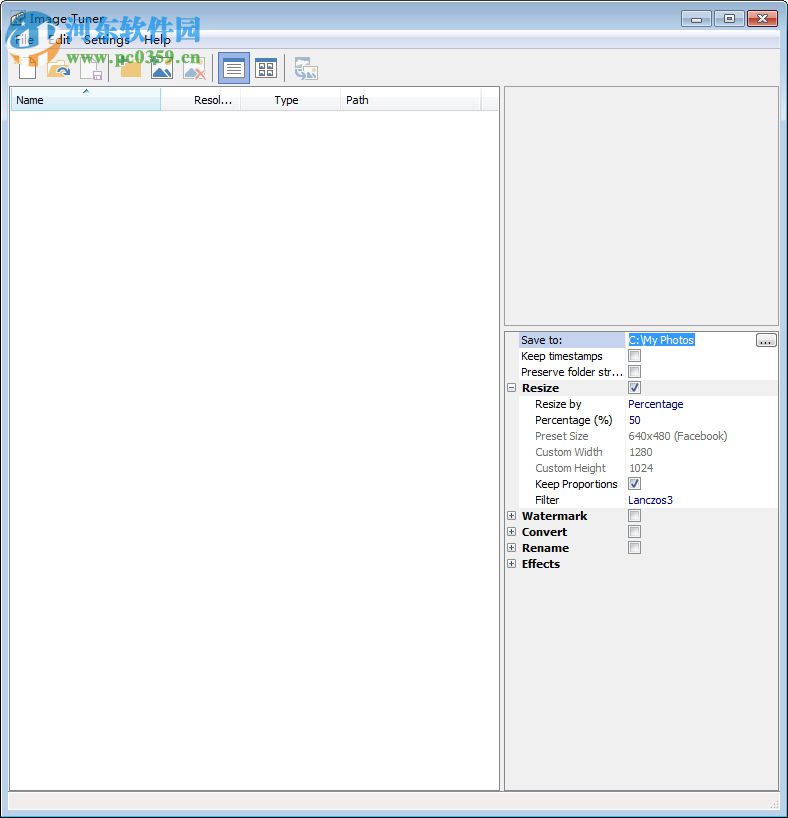Screen dimensions: 788x818
Task: Click the Save to browse button
Action: pos(766,340)
